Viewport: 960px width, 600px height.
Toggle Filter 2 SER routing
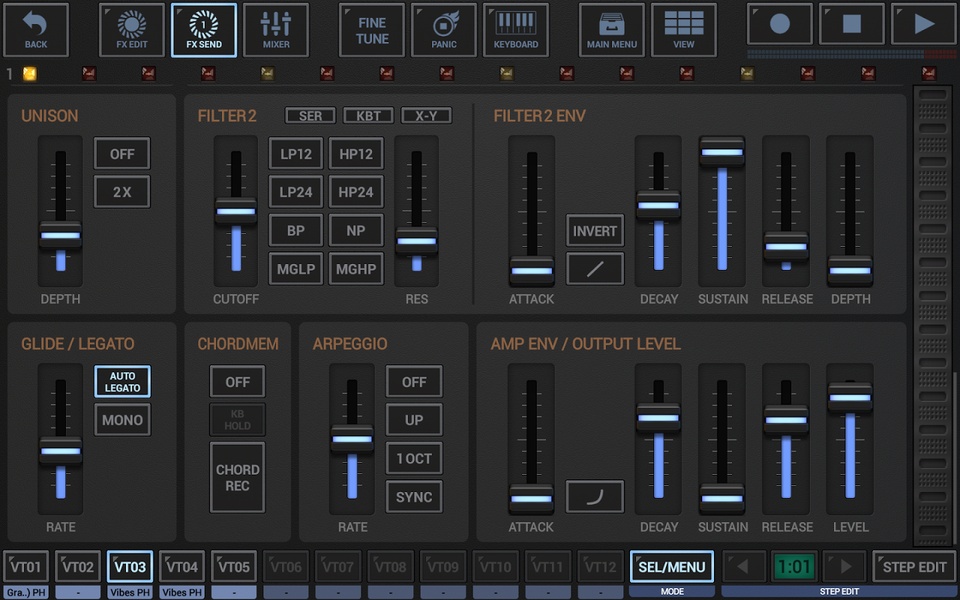310,115
